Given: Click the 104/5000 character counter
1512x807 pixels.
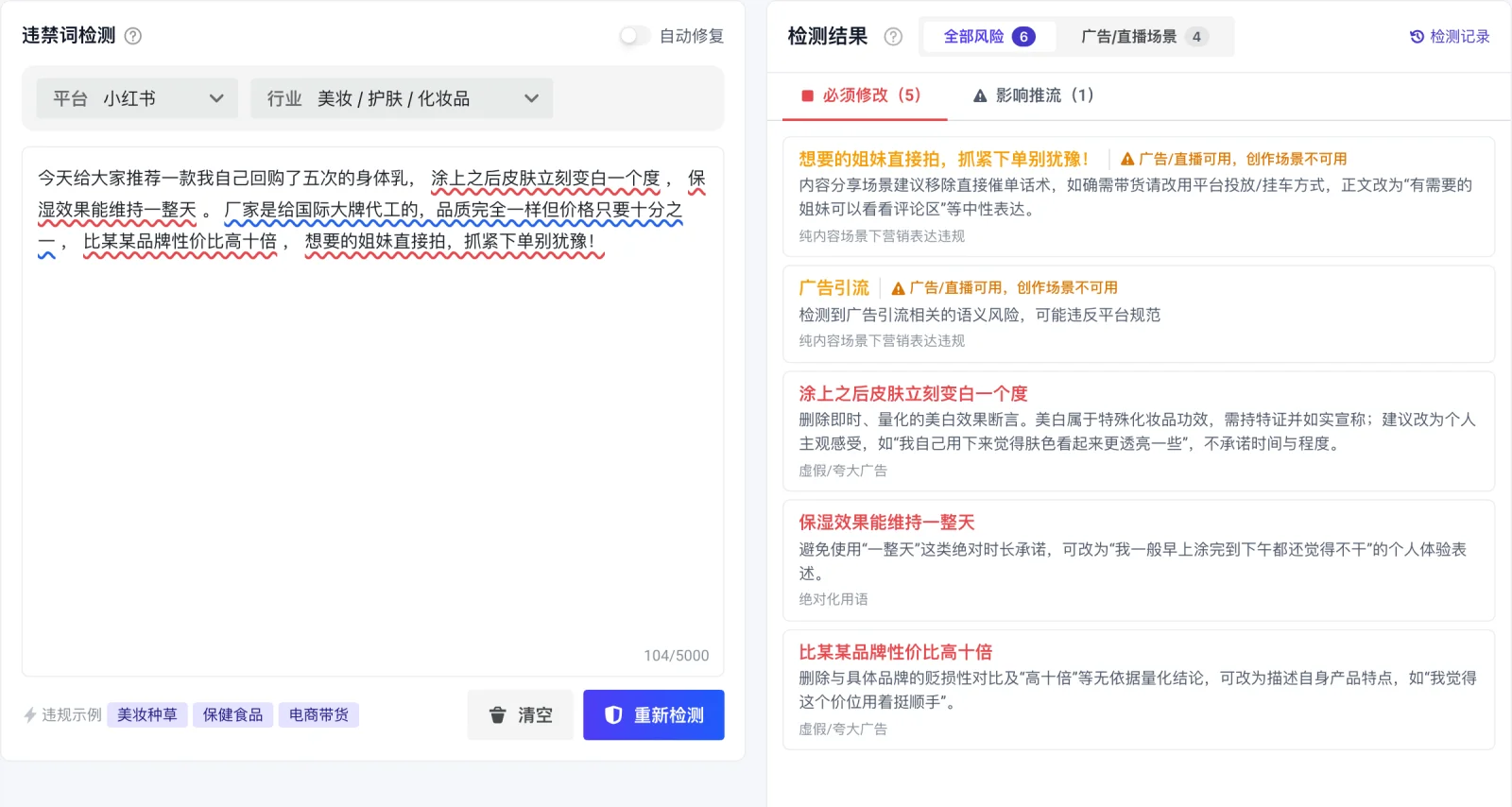Looking at the screenshot, I should point(677,656).
